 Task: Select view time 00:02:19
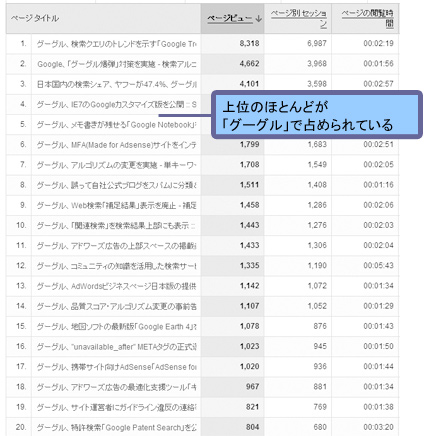[x=378, y=43]
